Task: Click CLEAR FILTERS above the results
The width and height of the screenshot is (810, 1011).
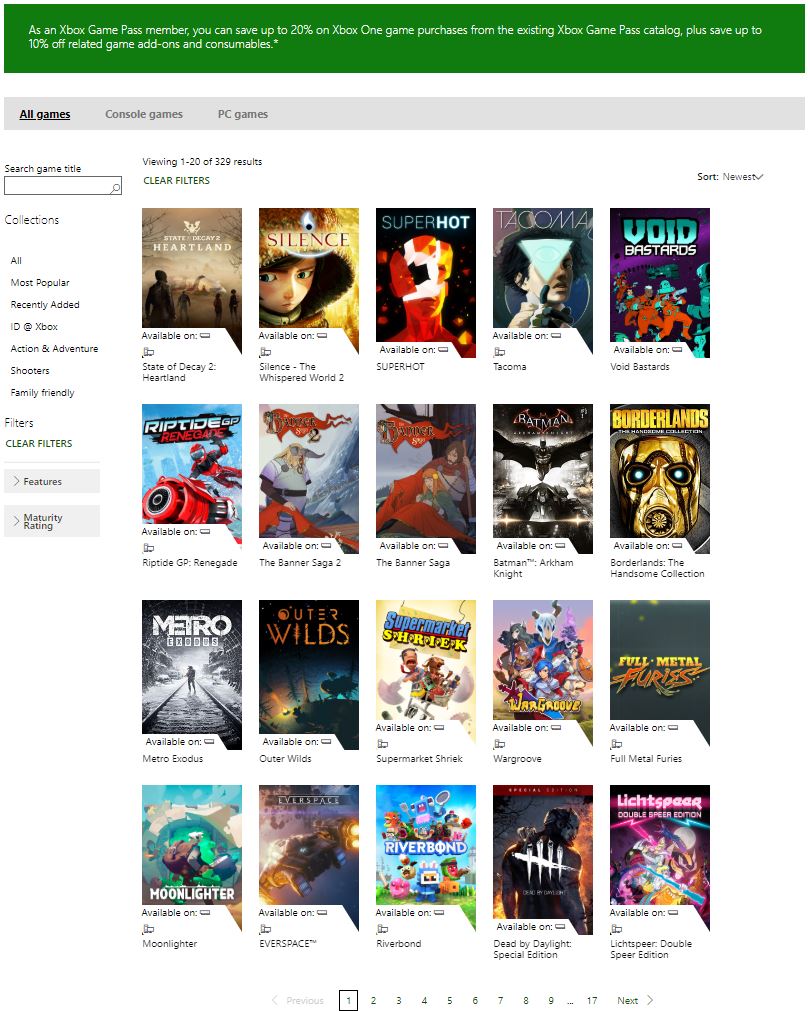Action: click(177, 181)
